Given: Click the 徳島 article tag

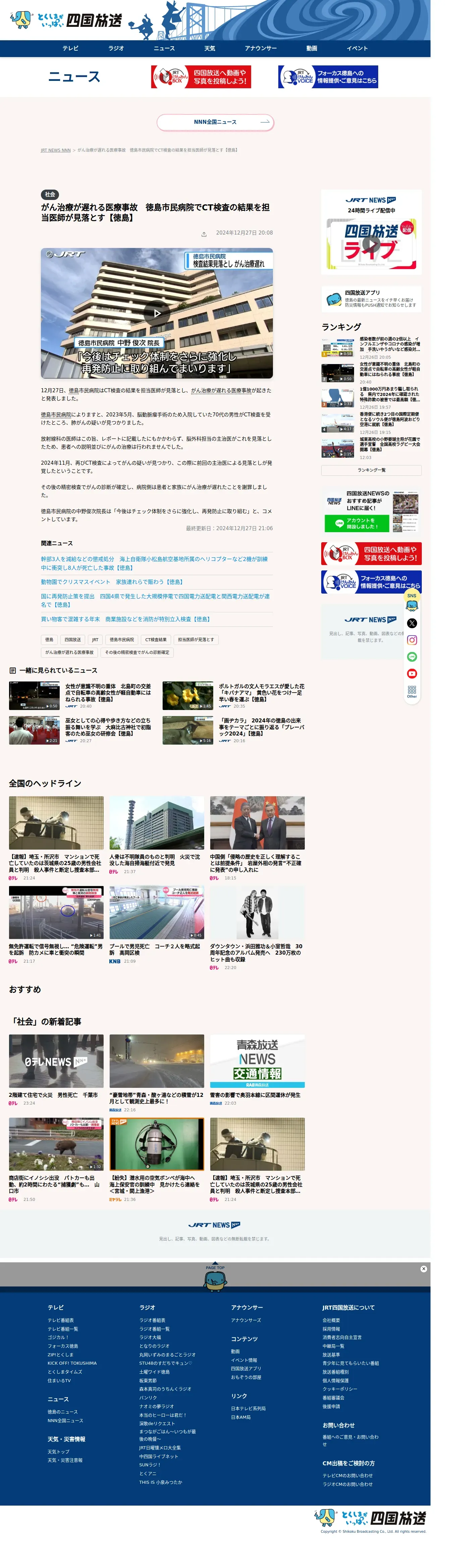Looking at the screenshot, I should click(49, 640).
